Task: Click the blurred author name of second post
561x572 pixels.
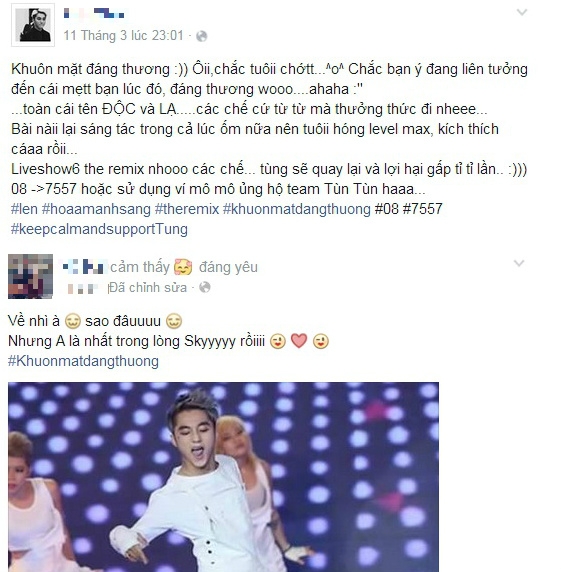Action: (84, 267)
